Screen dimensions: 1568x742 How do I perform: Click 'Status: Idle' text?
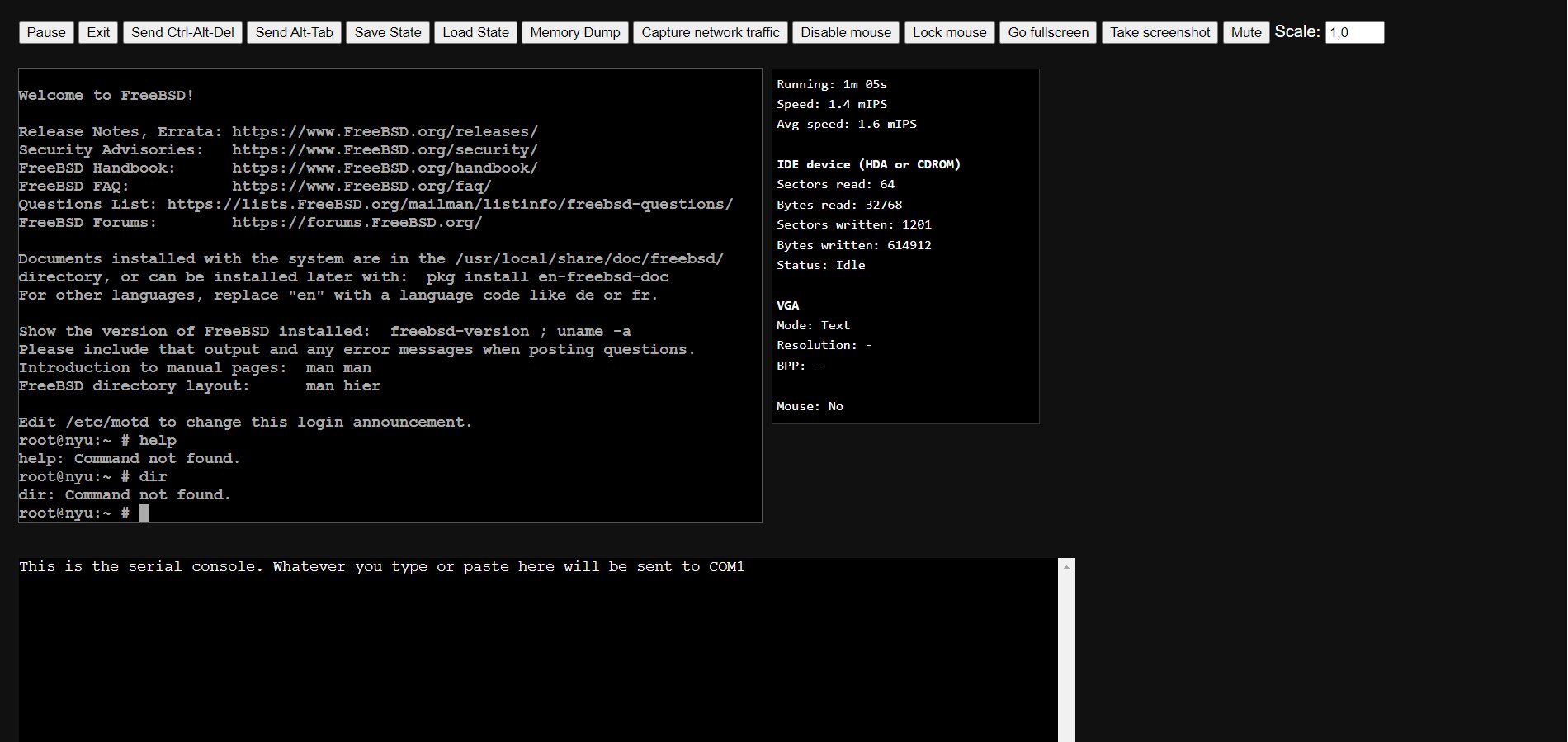pyautogui.click(x=821, y=265)
